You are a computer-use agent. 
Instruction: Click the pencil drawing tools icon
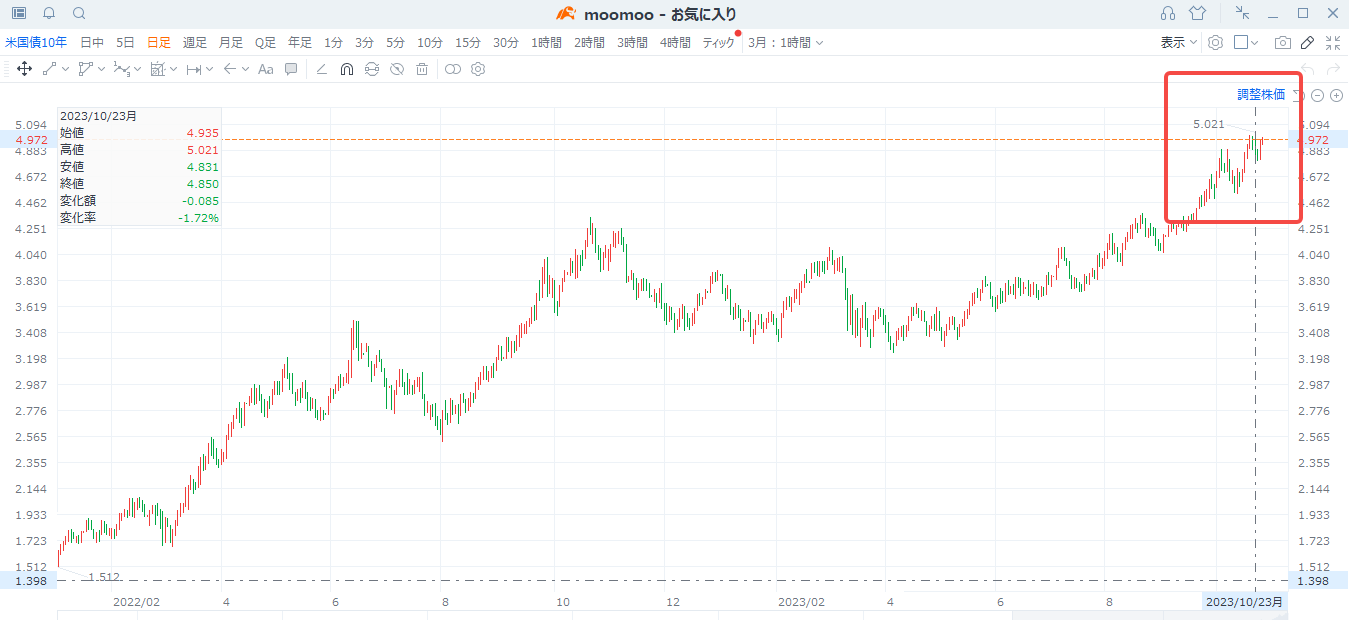click(1308, 43)
